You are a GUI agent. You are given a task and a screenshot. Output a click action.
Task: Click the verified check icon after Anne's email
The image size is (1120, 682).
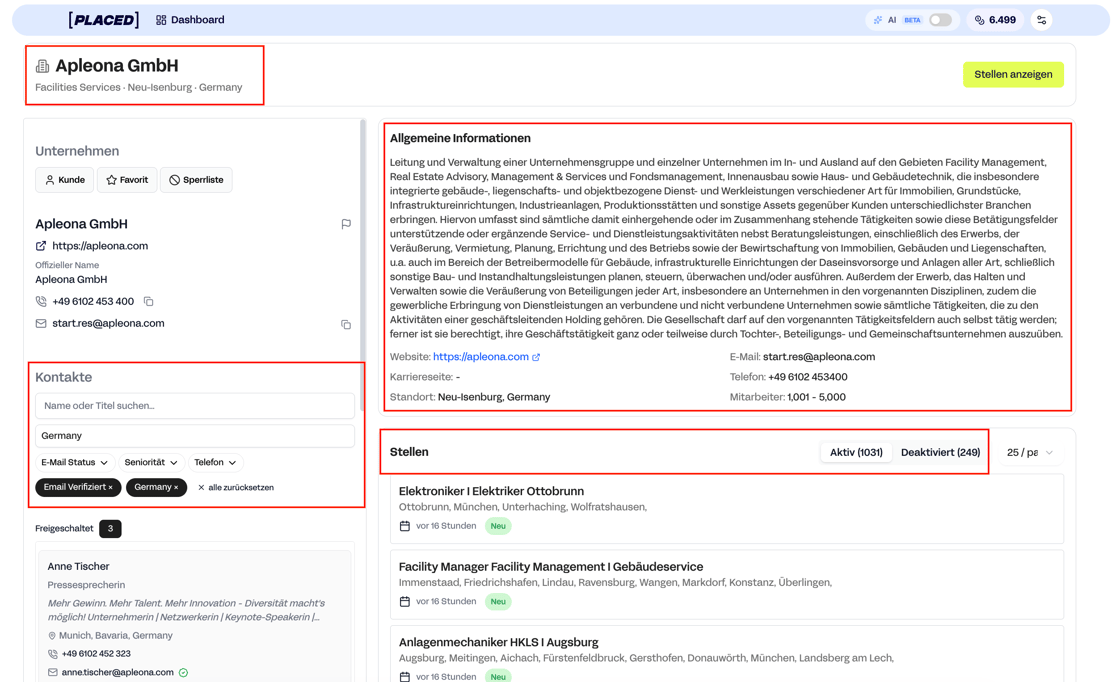click(184, 673)
